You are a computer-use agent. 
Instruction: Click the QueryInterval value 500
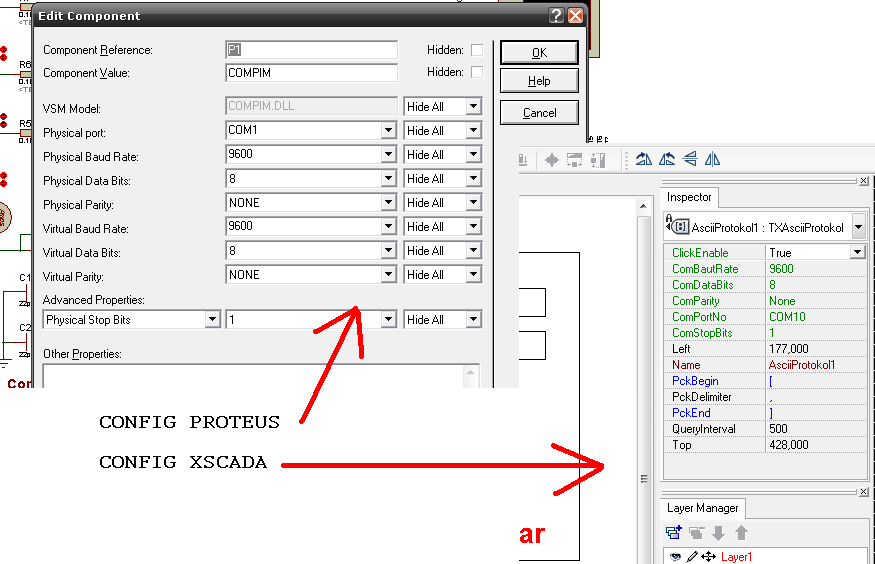coord(778,429)
